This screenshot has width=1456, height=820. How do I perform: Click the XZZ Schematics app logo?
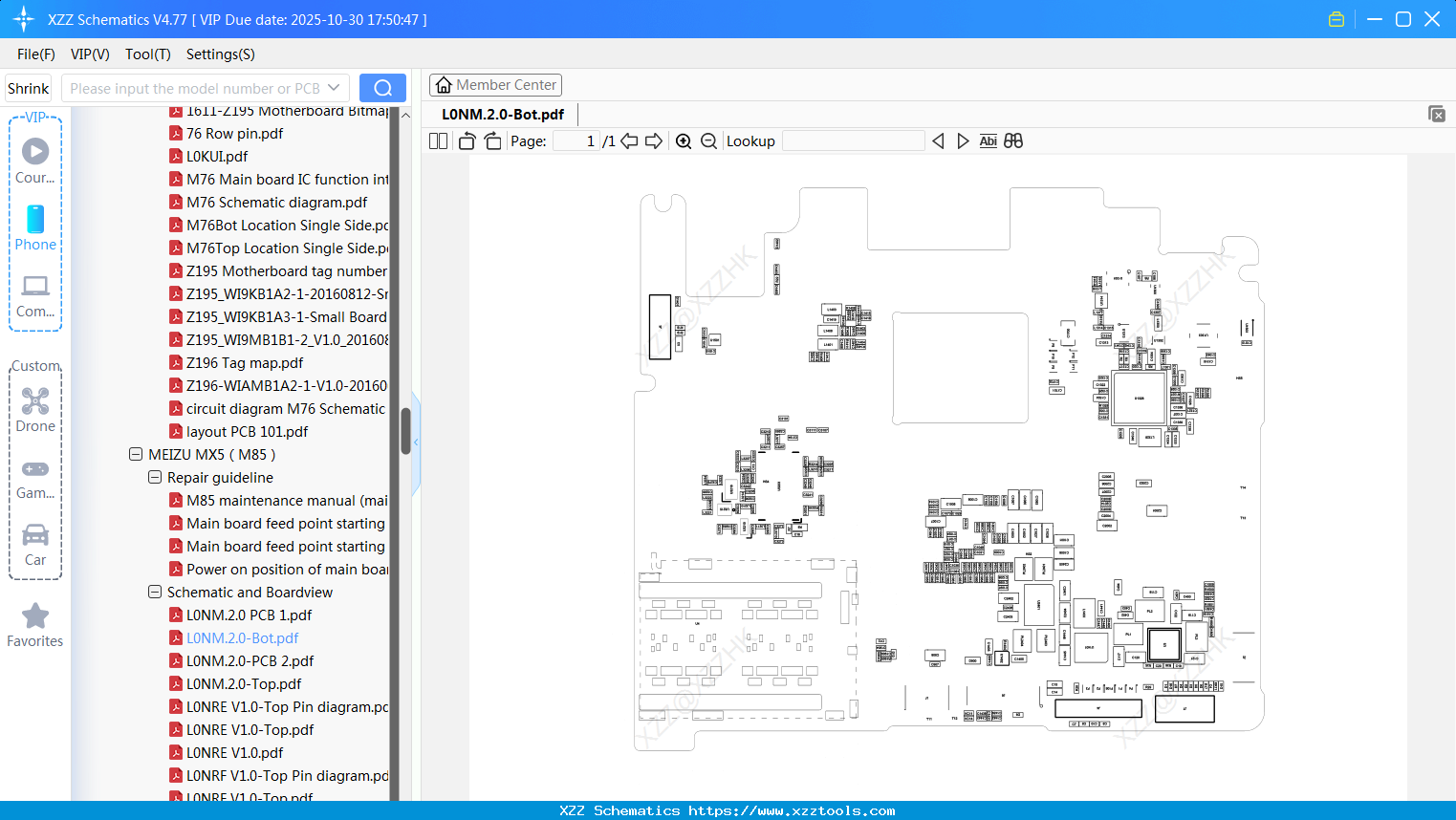click(24, 19)
